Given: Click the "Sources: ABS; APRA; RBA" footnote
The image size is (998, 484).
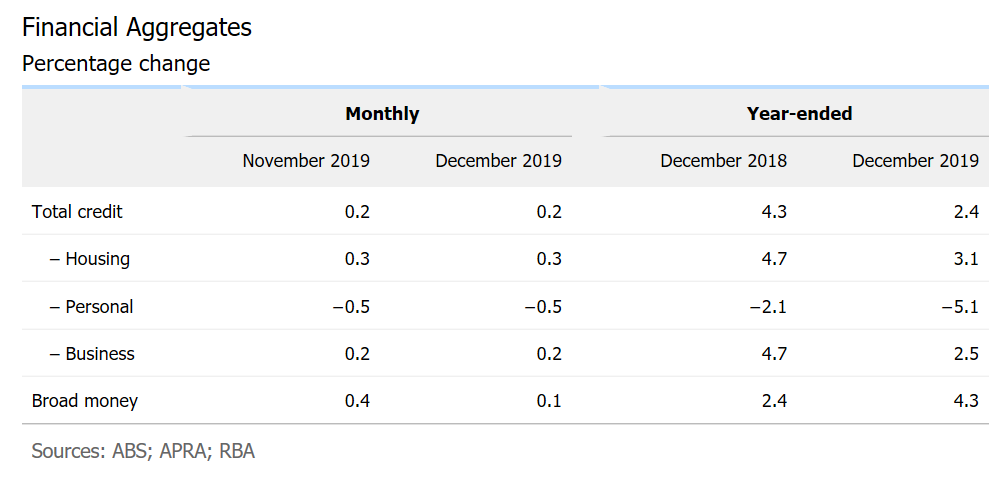Looking at the screenshot, I should click(143, 451).
